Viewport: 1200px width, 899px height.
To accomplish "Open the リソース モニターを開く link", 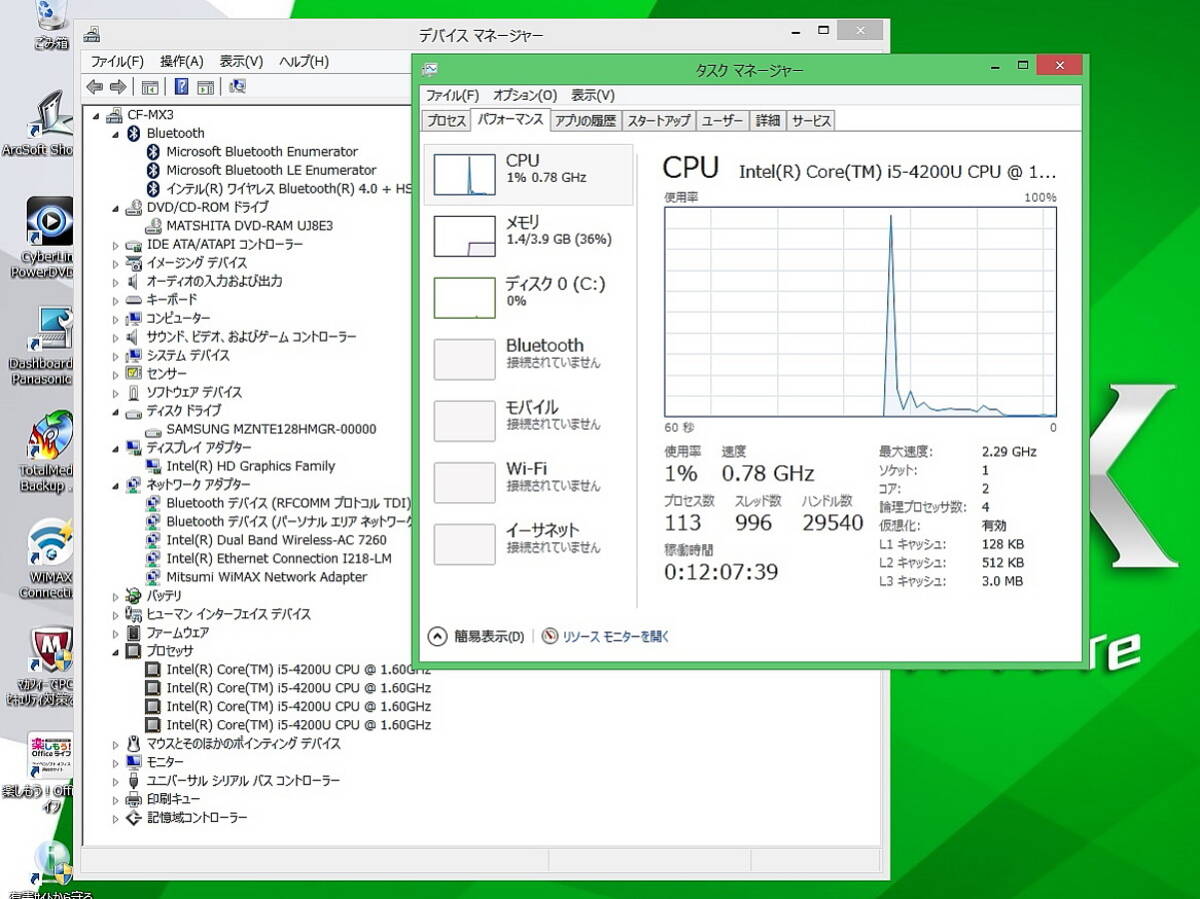I will tap(615, 636).
